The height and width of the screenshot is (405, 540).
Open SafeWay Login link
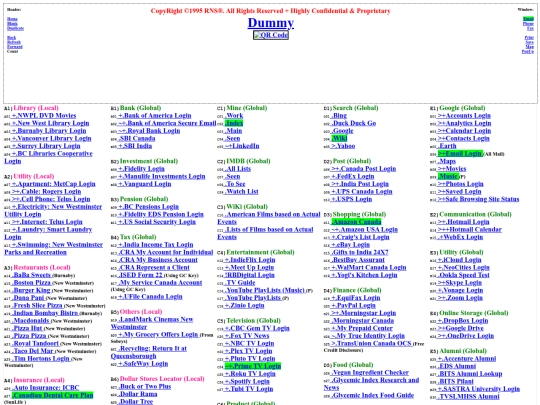click(143, 363)
